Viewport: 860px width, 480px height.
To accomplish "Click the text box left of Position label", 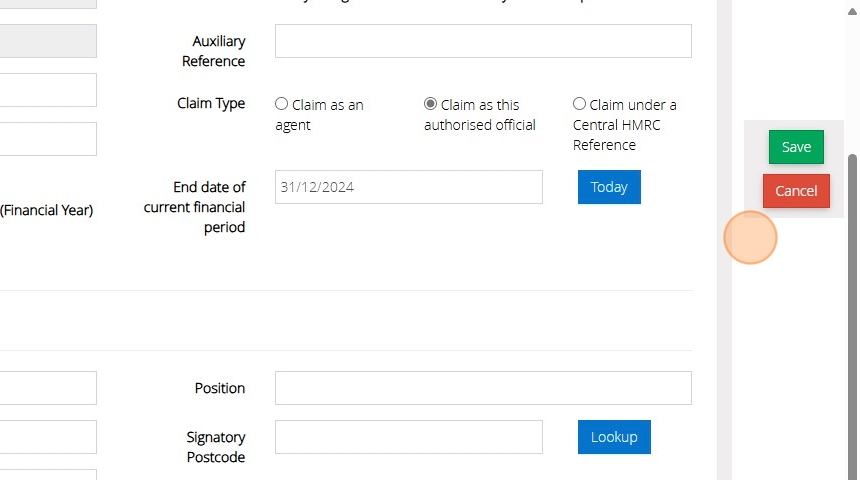I will point(48,388).
